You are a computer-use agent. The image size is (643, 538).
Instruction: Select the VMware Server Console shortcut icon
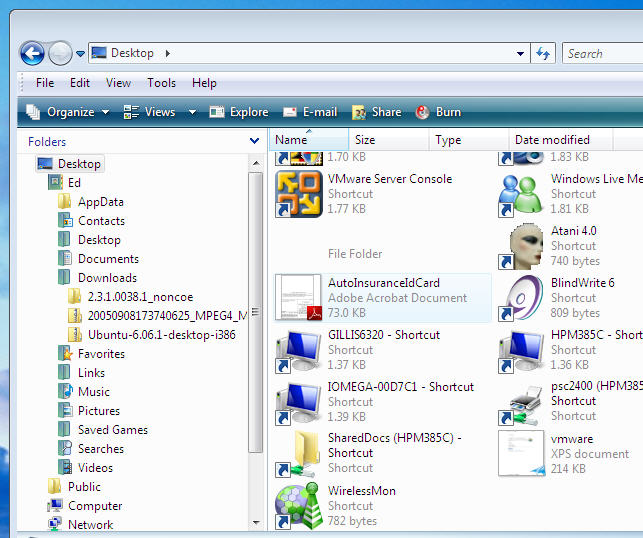(299, 194)
